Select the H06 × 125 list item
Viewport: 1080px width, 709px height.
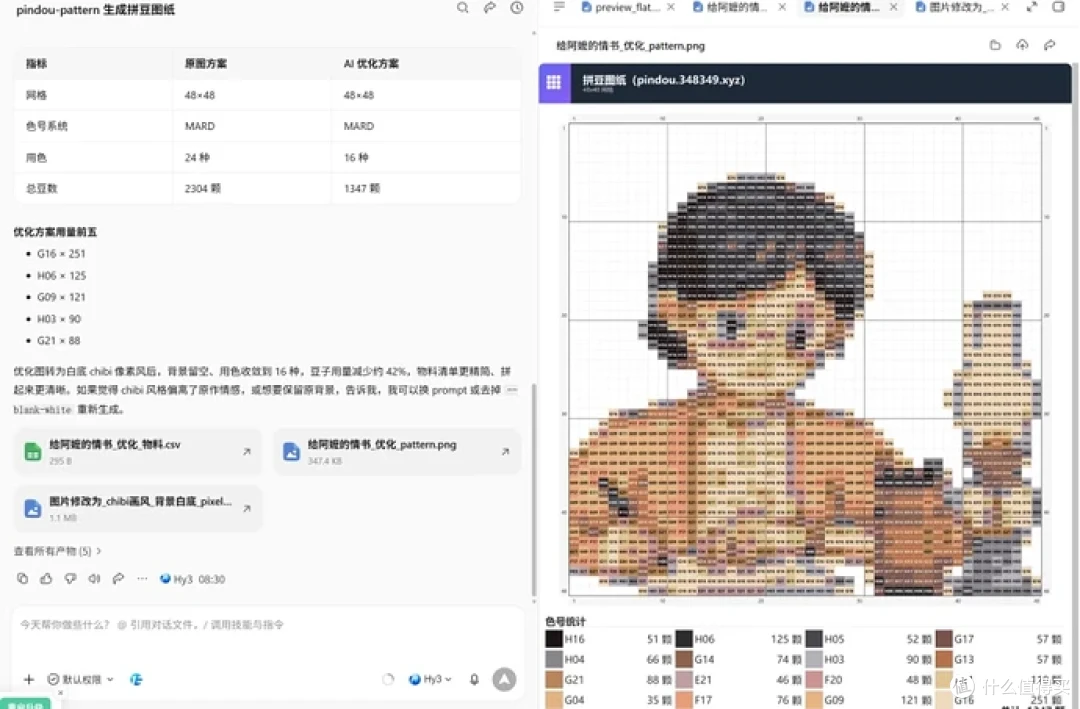tap(61, 276)
